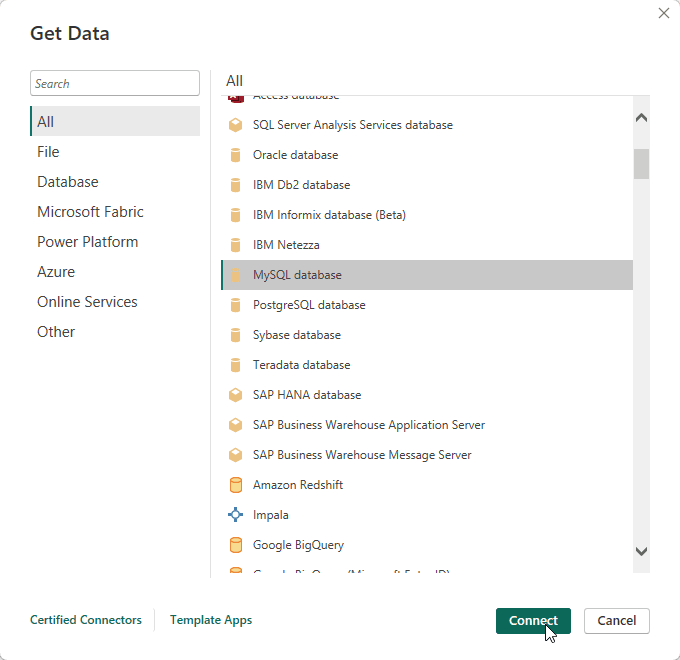Click into the Search field

(115, 83)
